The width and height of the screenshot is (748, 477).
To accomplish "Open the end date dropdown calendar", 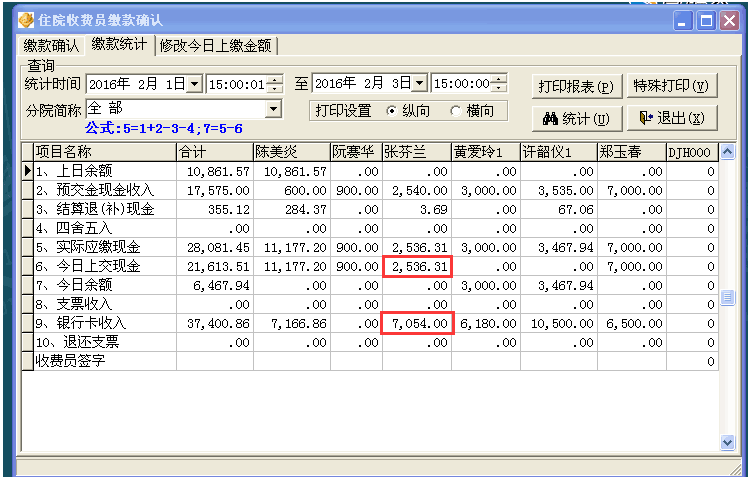I will pos(419,83).
